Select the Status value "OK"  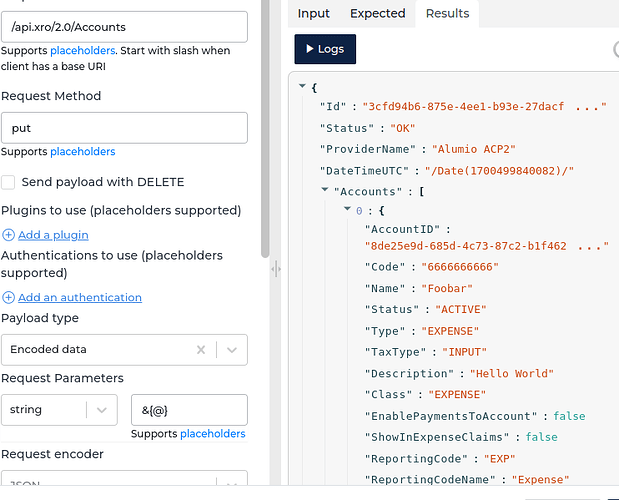click(x=403, y=129)
